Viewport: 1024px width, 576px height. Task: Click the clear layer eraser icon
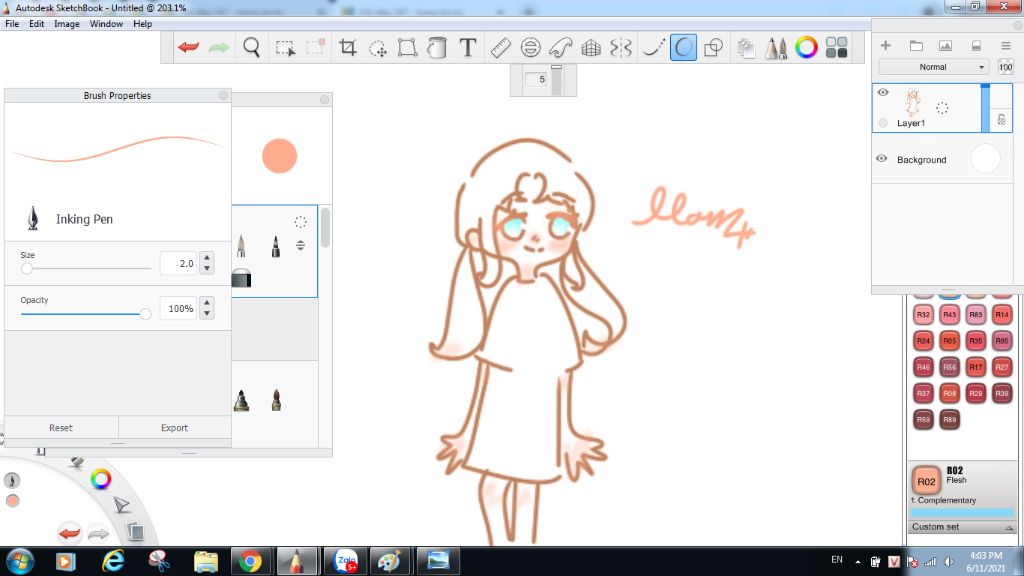click(976, 45)
